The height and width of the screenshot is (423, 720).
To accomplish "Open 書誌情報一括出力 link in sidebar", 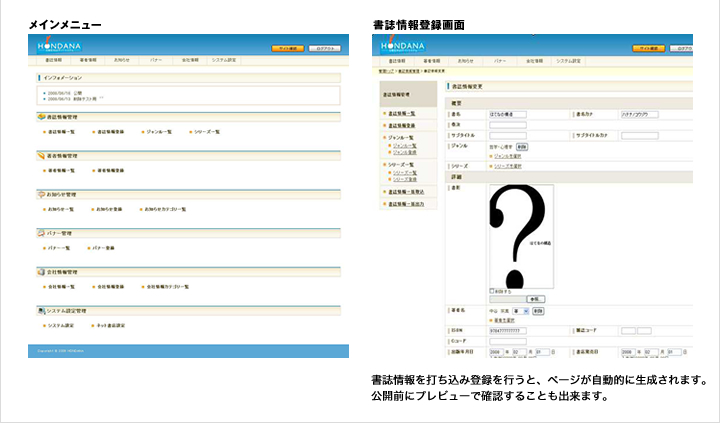I will pos(406,204).
